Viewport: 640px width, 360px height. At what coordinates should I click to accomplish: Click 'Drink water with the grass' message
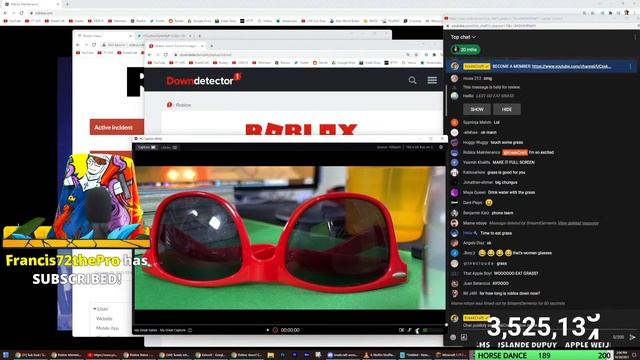pyautogui.click(x=511, y=193)
